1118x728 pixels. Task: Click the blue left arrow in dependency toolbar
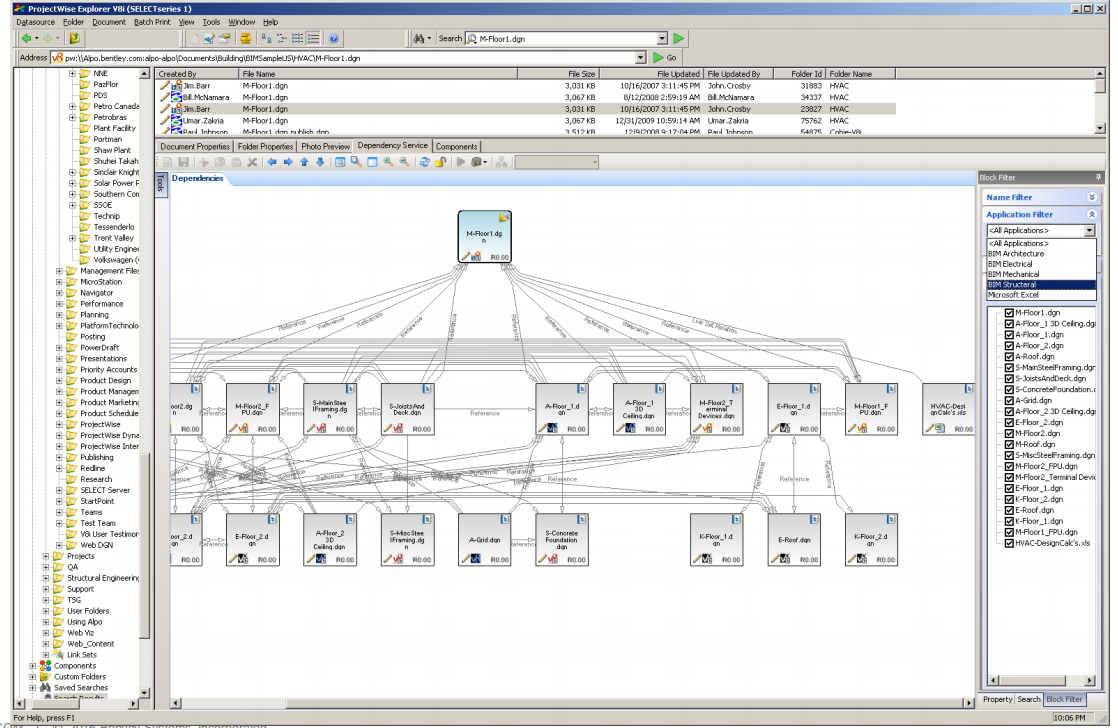pos(272,163)
